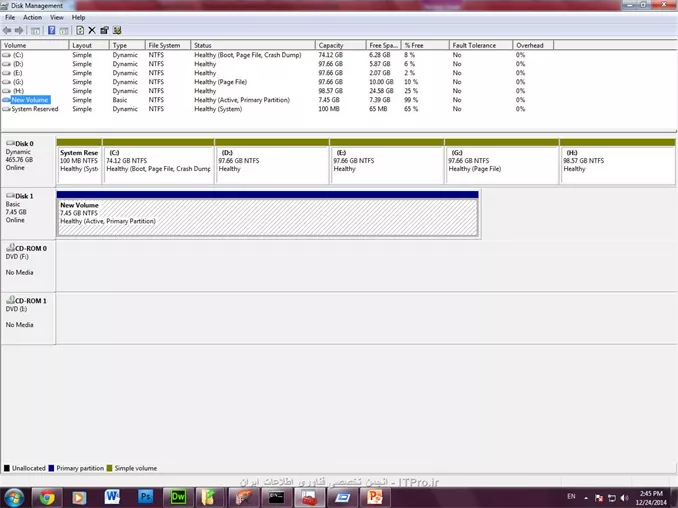Click the (H:) 98.57 GB partition block

617,162
